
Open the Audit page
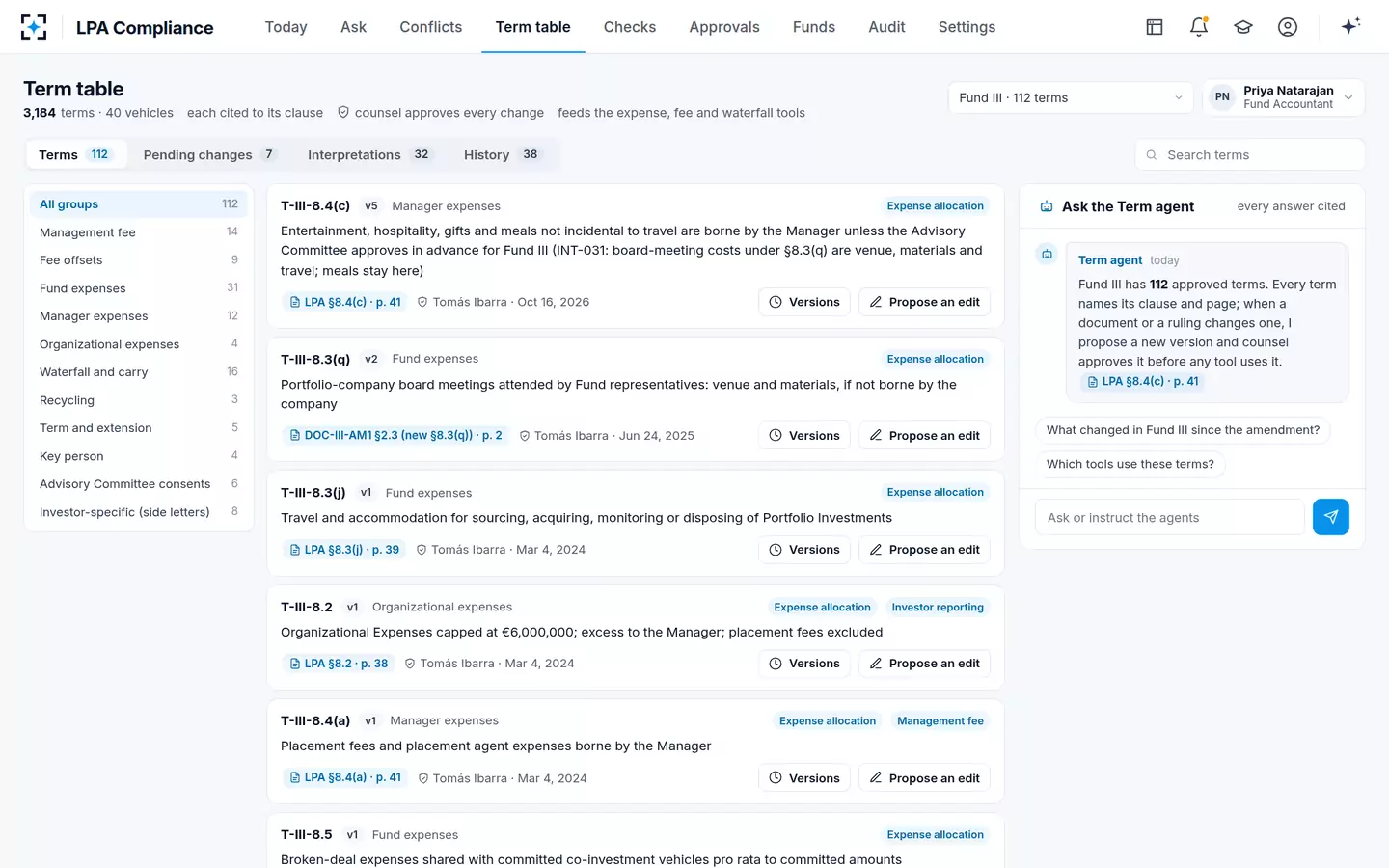pyautogui.click(x=886, y=27)
